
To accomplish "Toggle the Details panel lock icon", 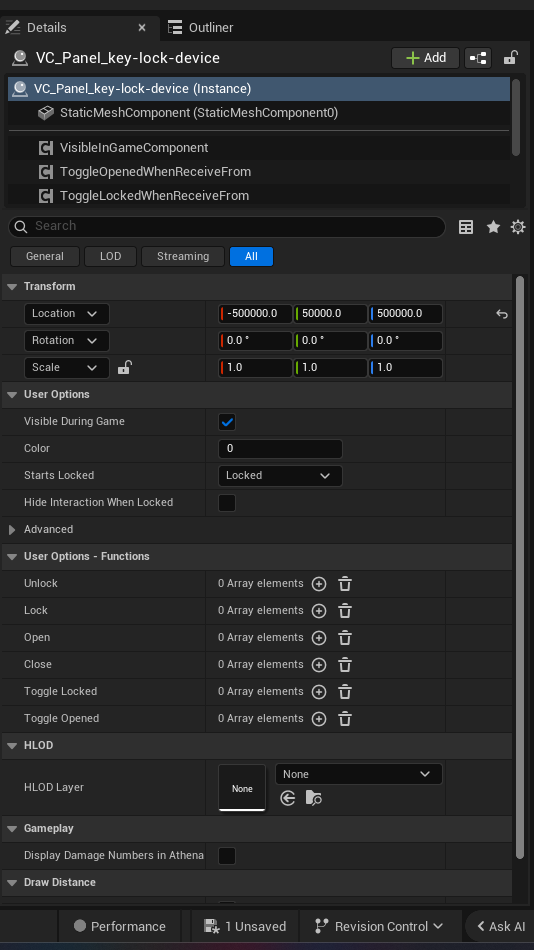I will click(x=511, y=58).
